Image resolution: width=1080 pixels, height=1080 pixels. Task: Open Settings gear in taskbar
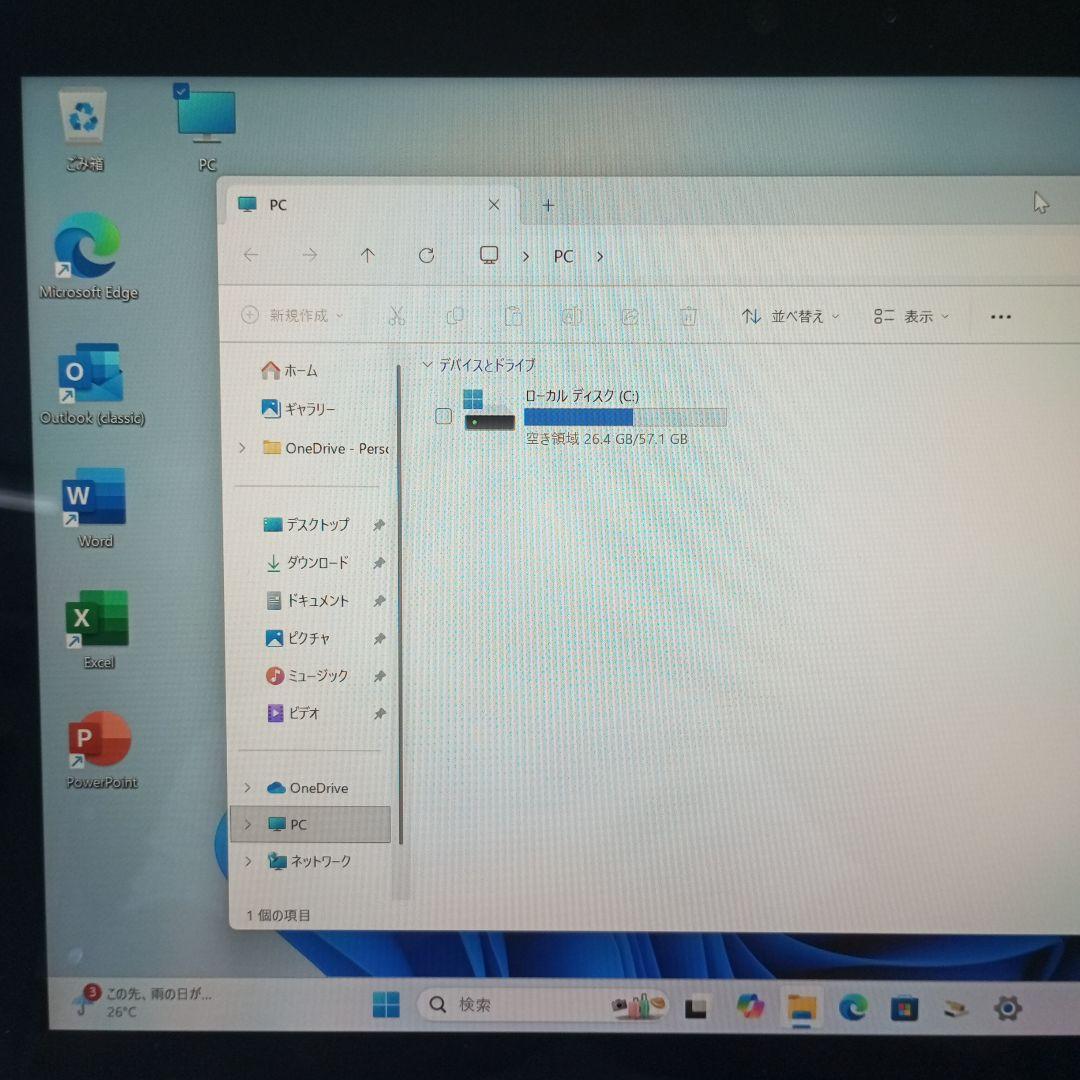click(x=1007, y=1007)
